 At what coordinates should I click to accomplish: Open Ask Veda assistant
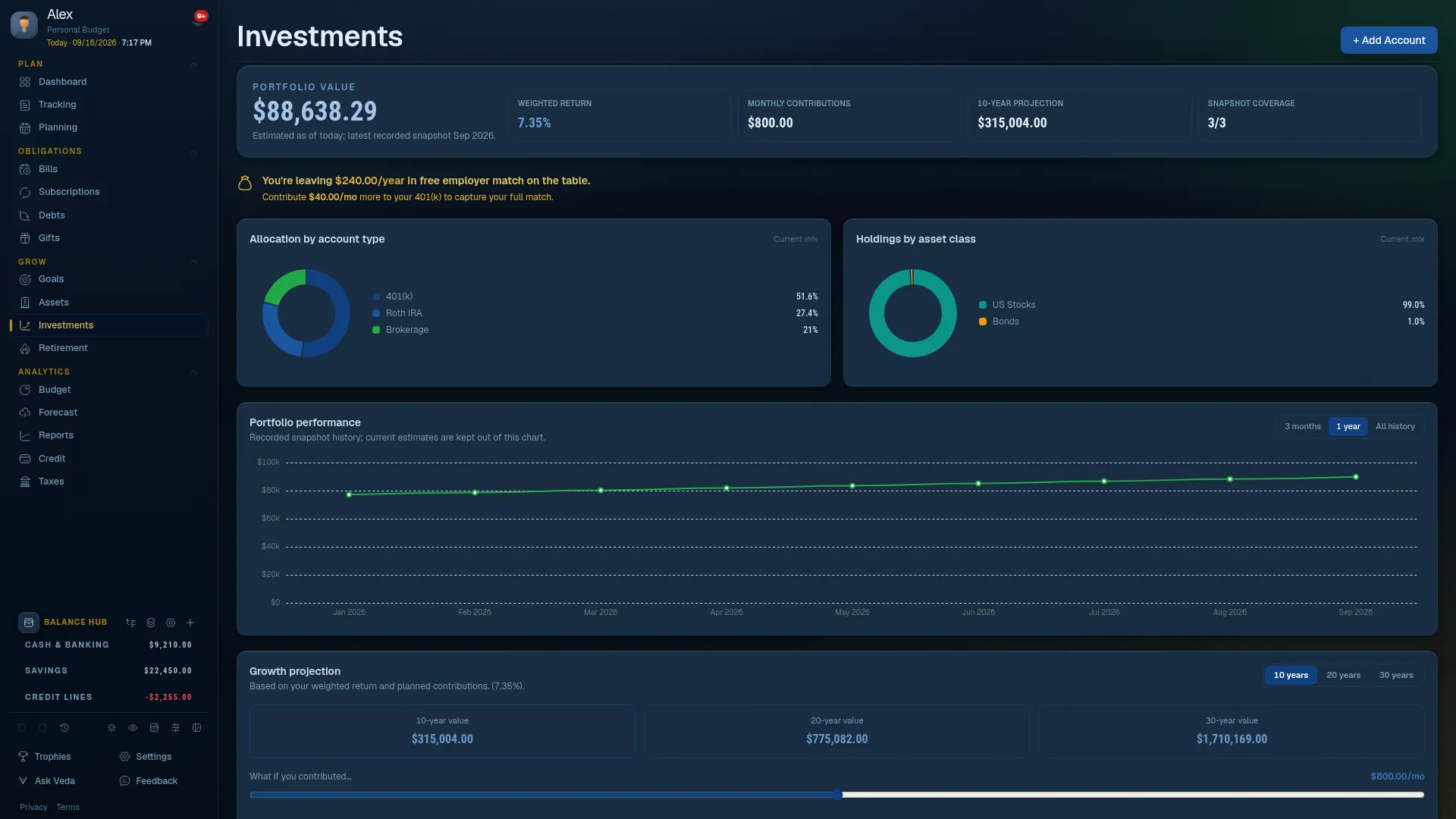pyautogui.click(x=46, y=781)
